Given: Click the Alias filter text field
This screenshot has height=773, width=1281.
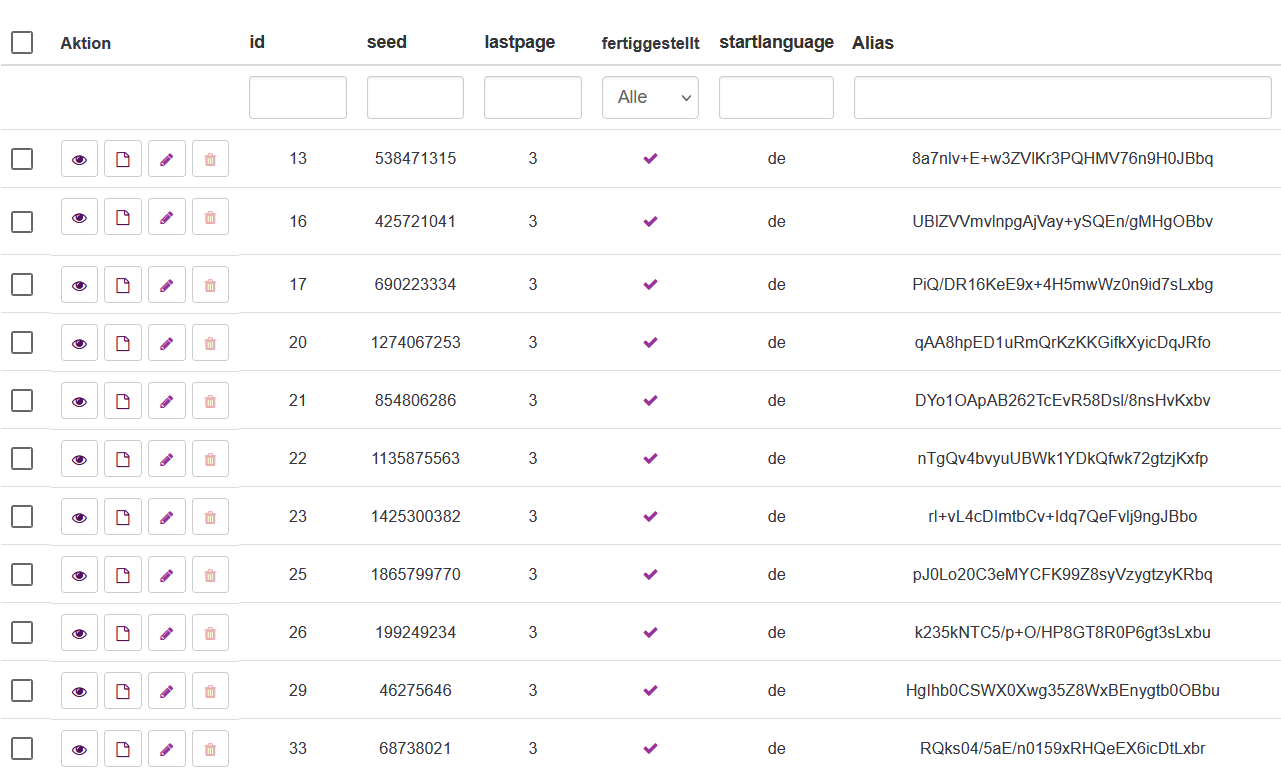Looking at the screenshot, I should 1062,97.
